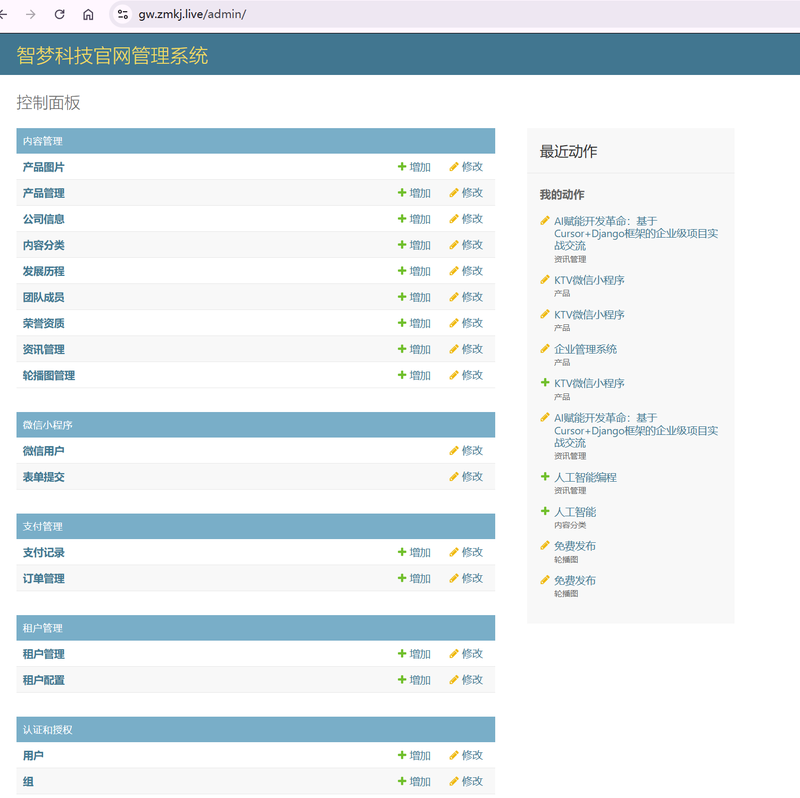Click the address bar URL gw.zmkj.live/admin/
The image size is (800, 798).
(192, 14)
